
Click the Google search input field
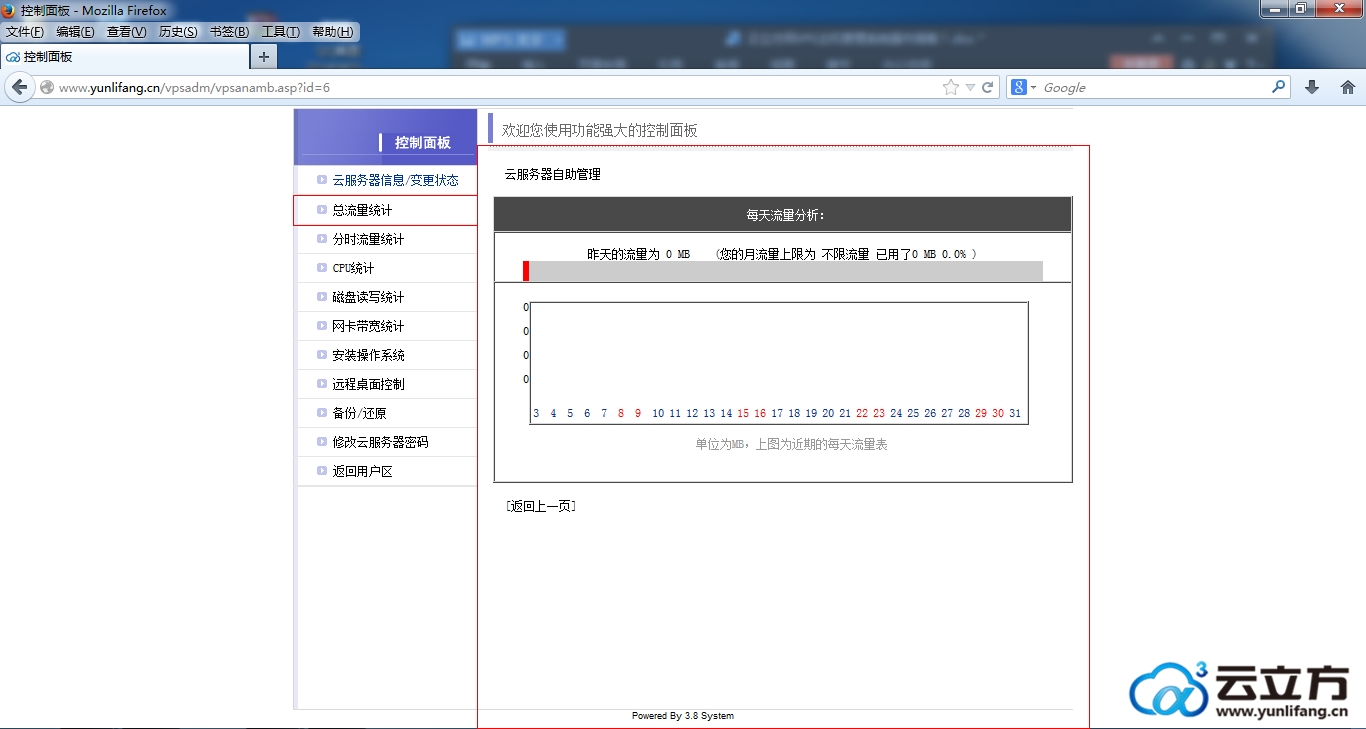coord(1154,87)
